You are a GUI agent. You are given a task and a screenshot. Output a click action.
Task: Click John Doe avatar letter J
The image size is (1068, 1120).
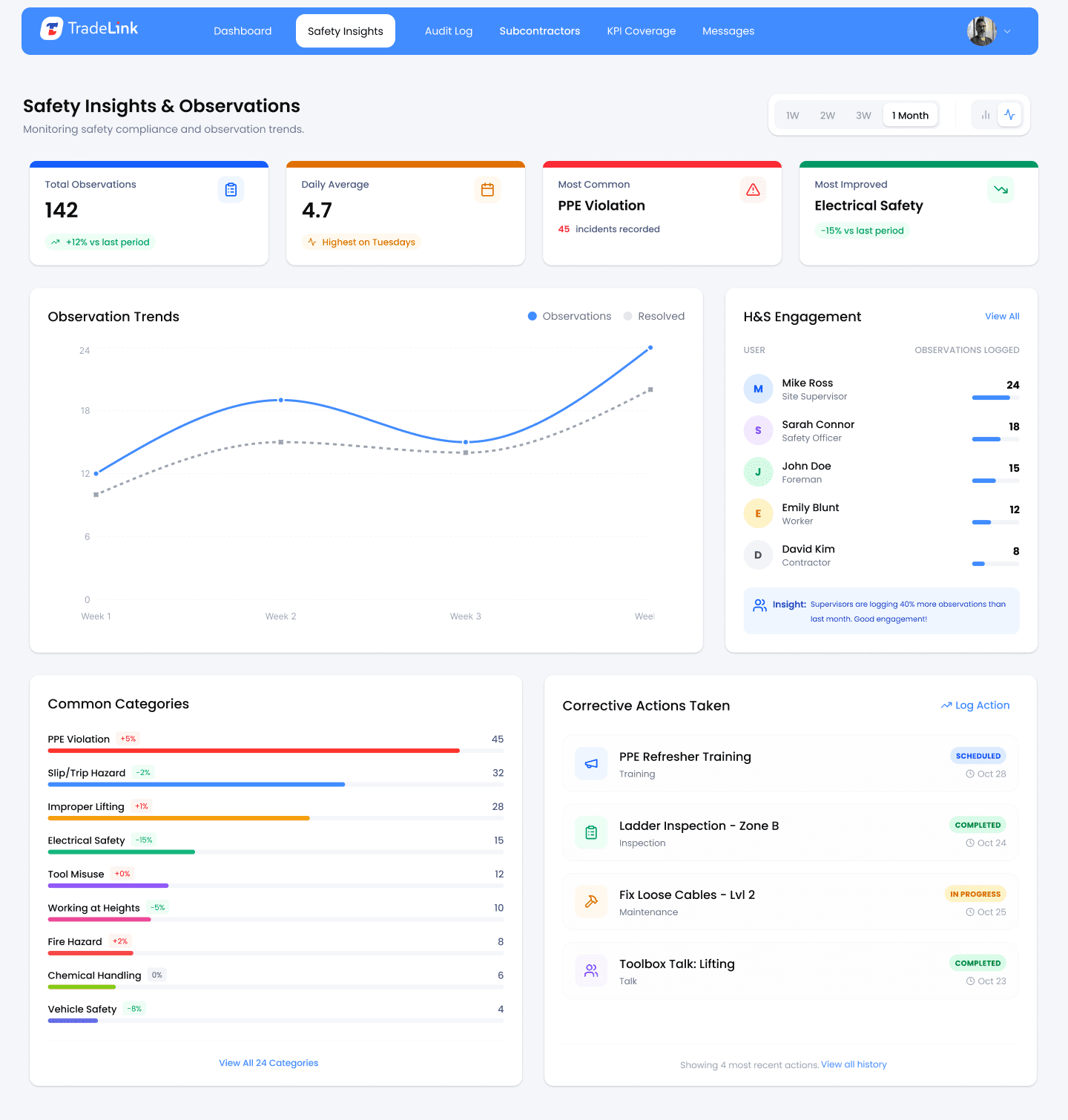tap(758, 472)
